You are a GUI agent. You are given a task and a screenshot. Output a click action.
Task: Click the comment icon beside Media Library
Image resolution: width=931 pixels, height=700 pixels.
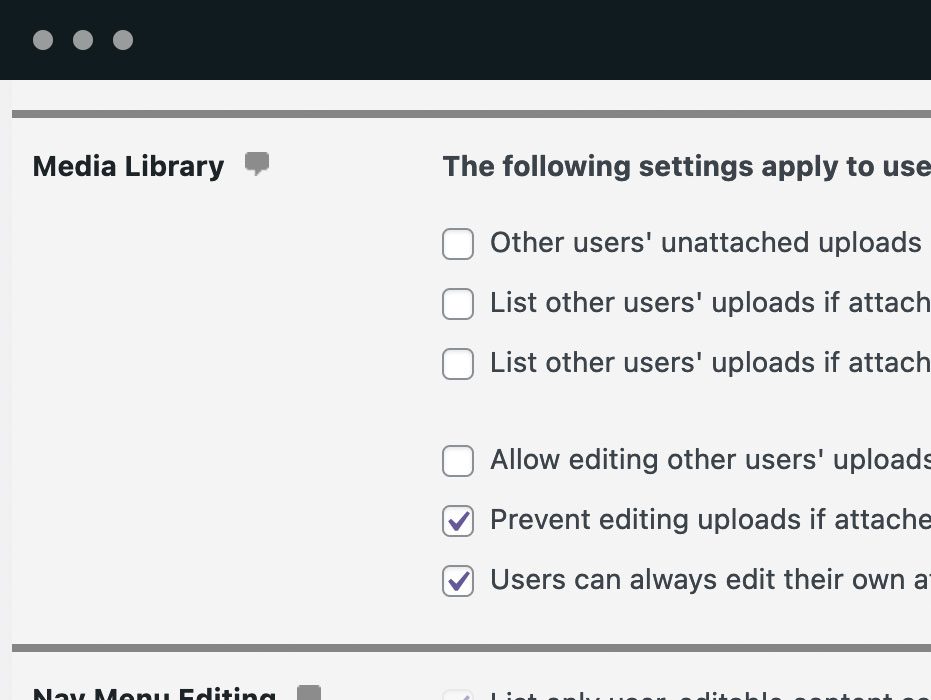257,164
